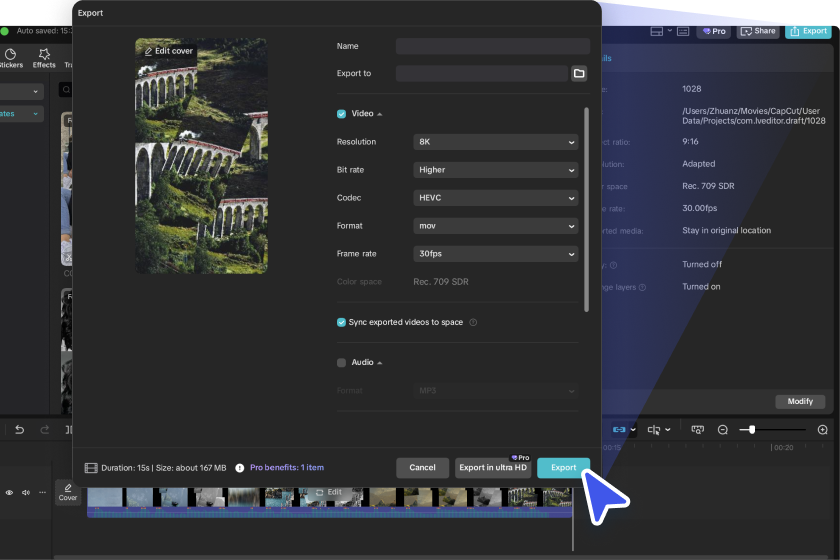Open the Resolution dropdown showing 8K
The image size is (840, 560).
click(x=496, y=142)
